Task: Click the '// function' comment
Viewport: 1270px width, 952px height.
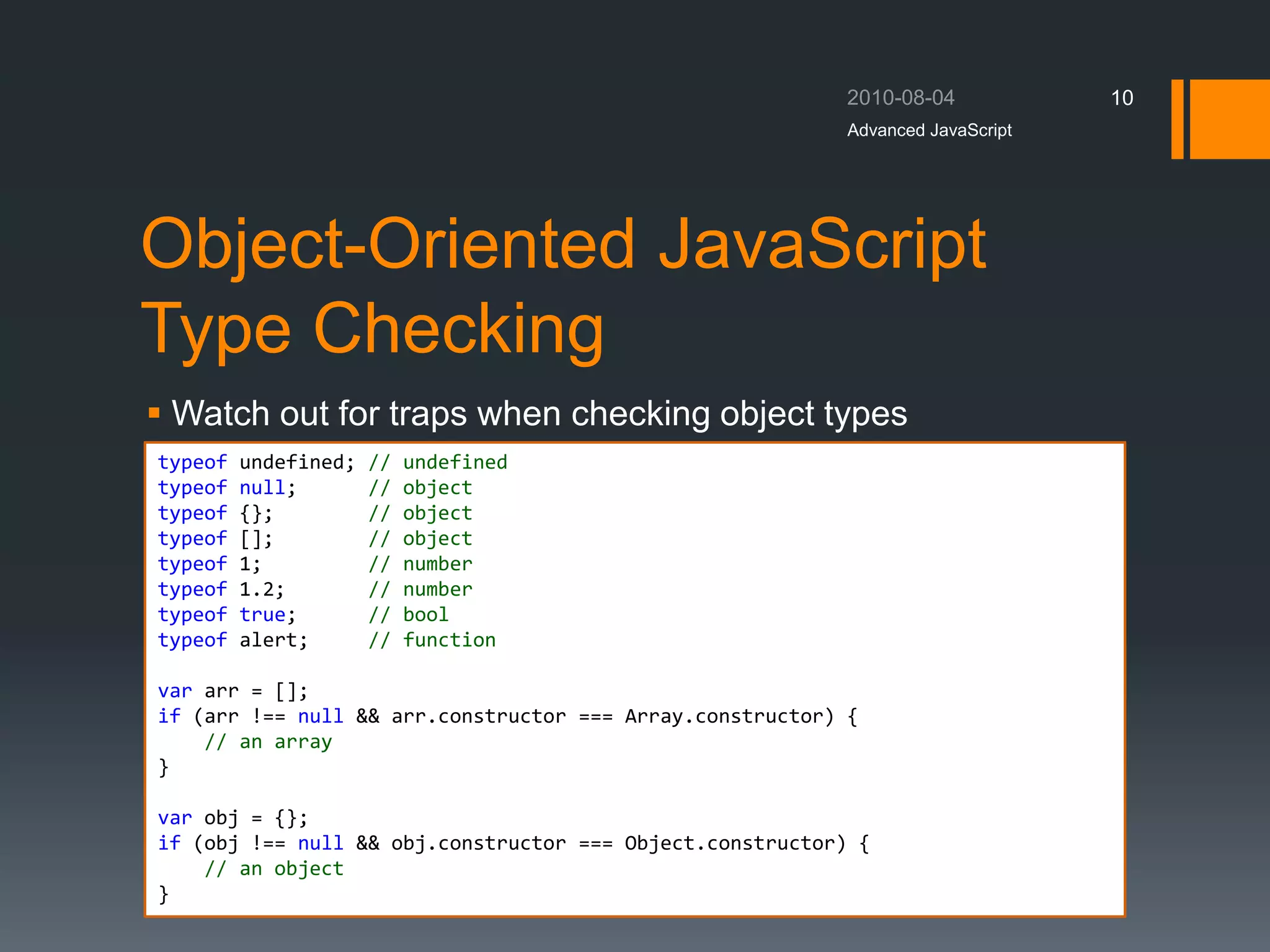Action: 432,640
